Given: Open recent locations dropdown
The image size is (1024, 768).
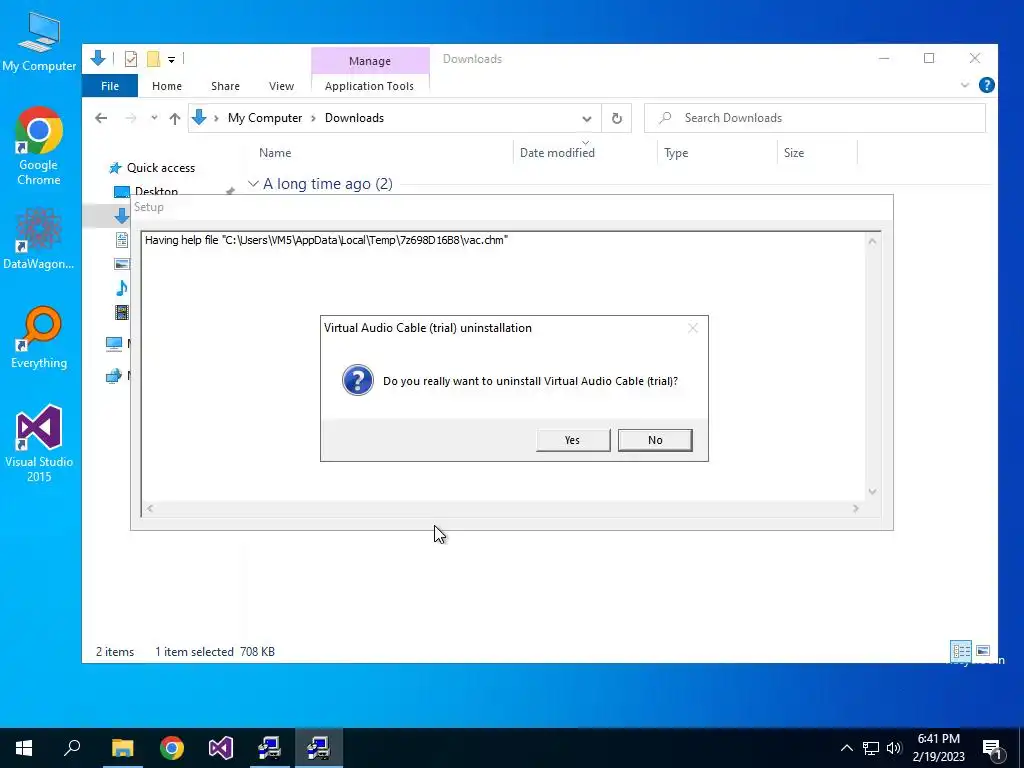Looking at the screenshot, I should pyautogui.click(x=154, y=118).
